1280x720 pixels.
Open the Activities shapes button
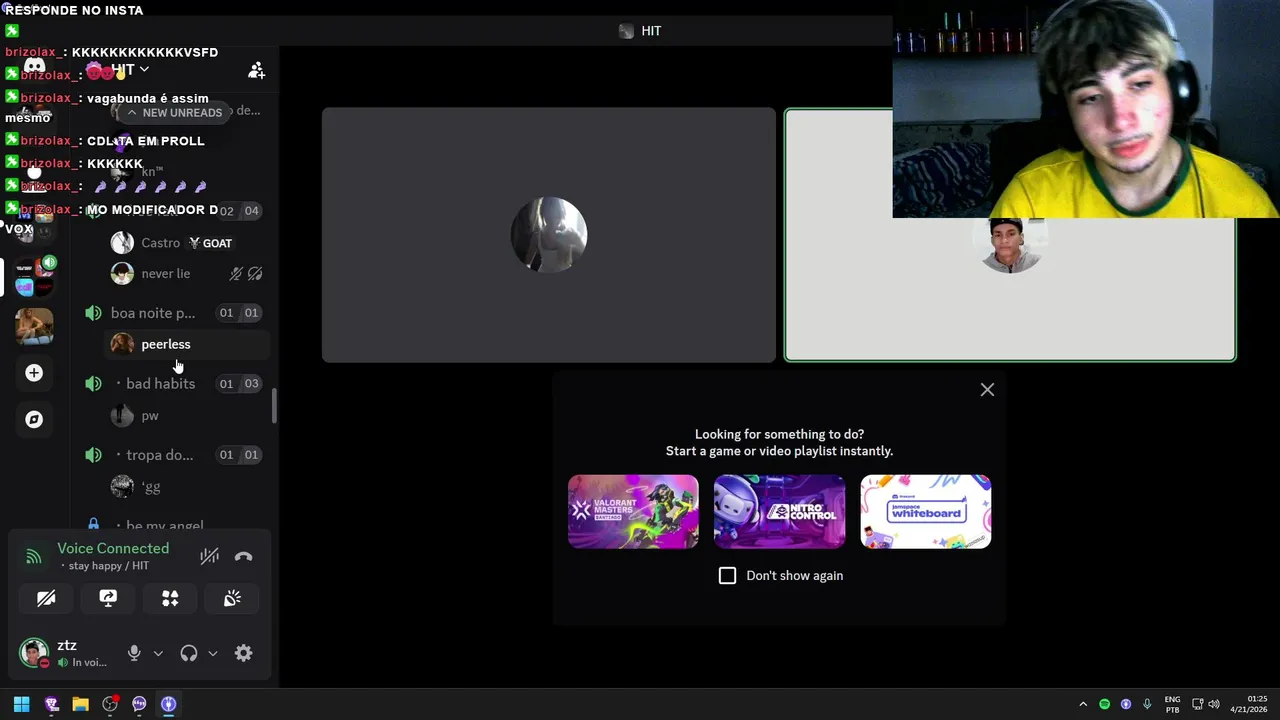click(x=170, y=598)
